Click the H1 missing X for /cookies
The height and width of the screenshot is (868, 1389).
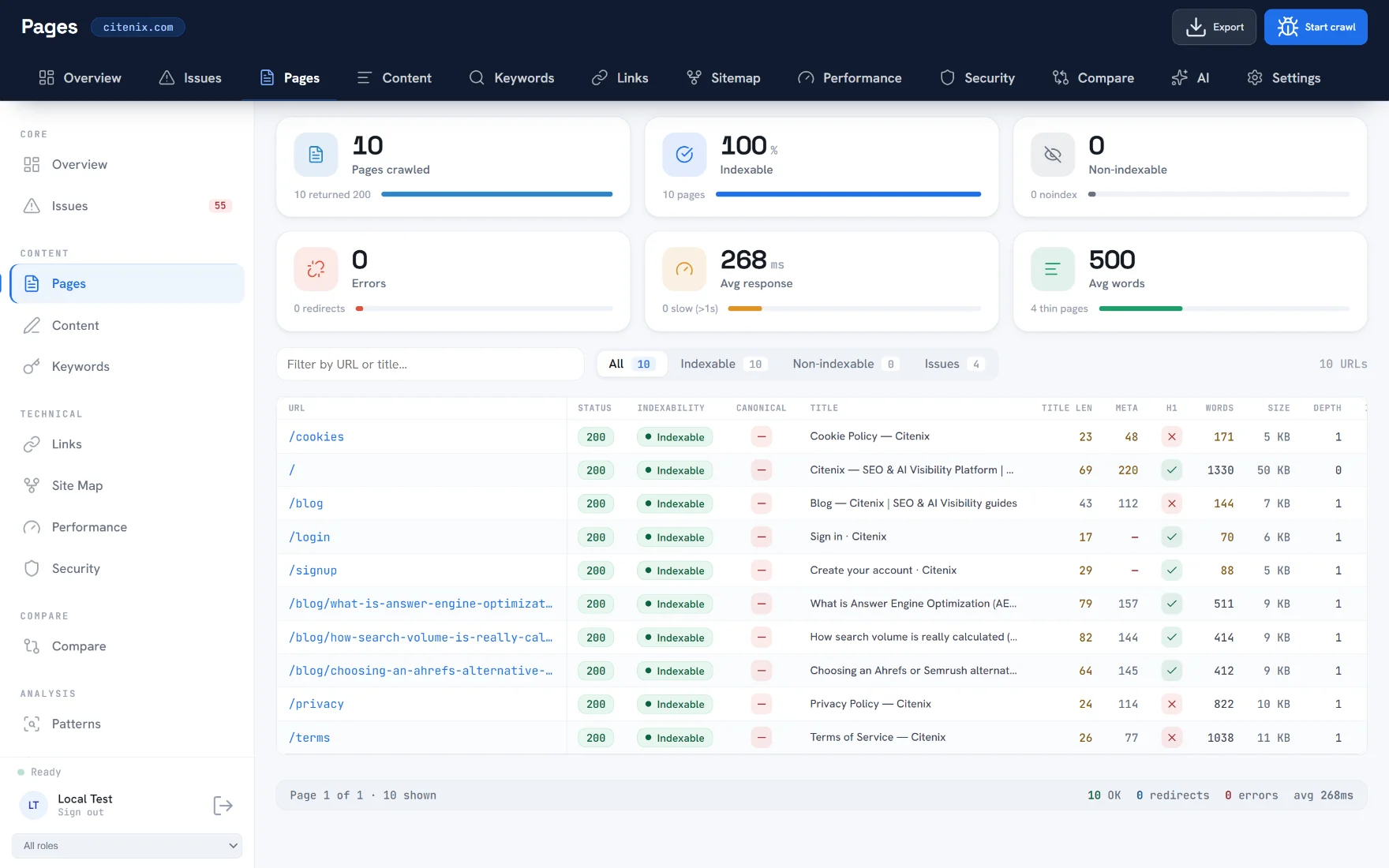click(x=1172, y=436)
